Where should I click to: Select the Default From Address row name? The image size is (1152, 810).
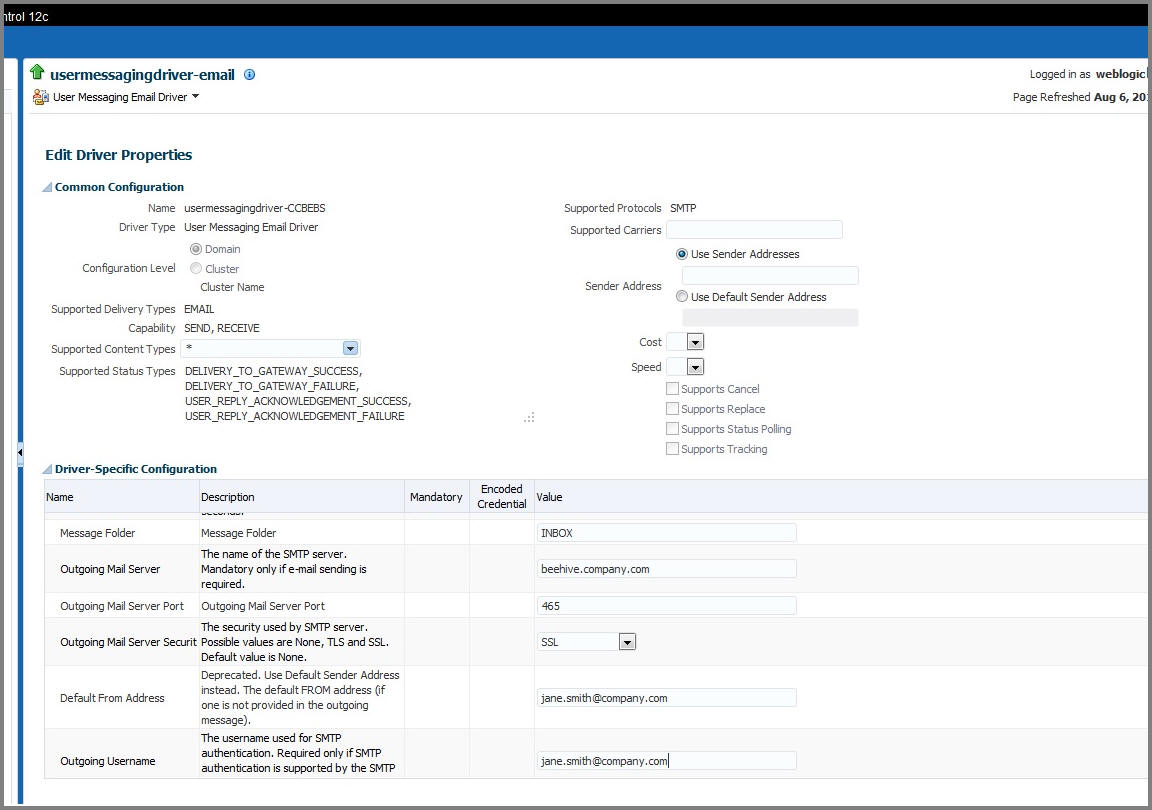[112, 698]
